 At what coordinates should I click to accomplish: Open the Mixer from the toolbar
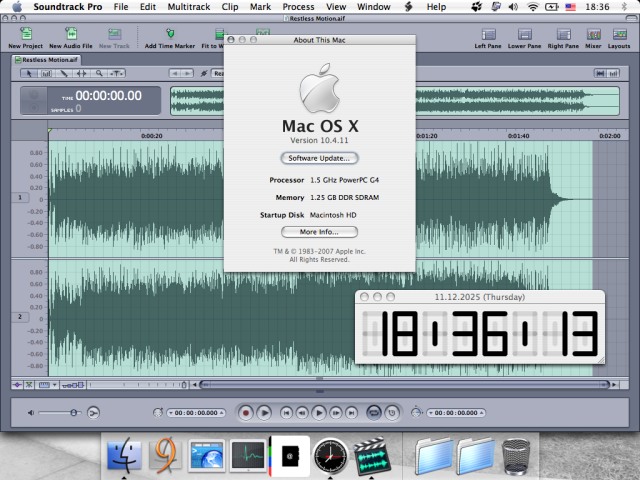point(593,36)
